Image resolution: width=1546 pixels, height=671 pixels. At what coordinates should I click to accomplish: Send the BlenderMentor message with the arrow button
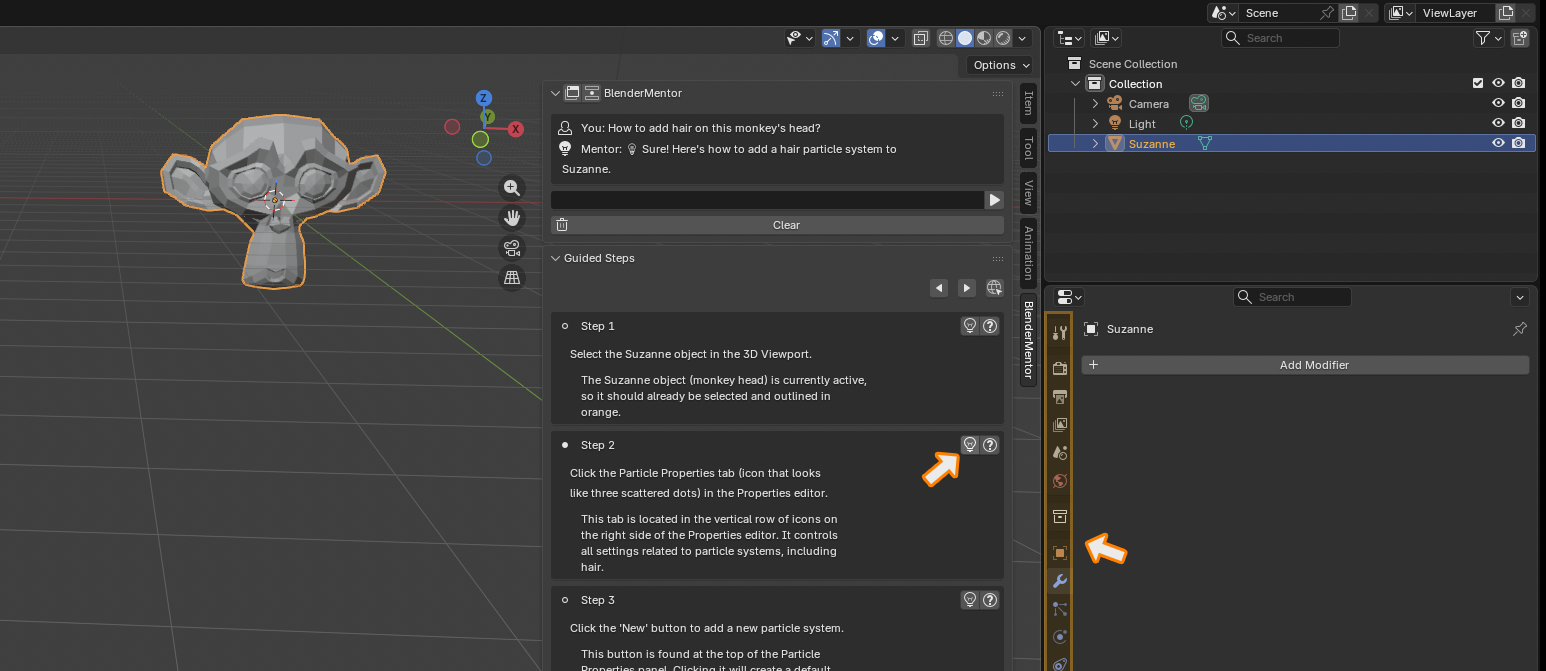[995, 200]
